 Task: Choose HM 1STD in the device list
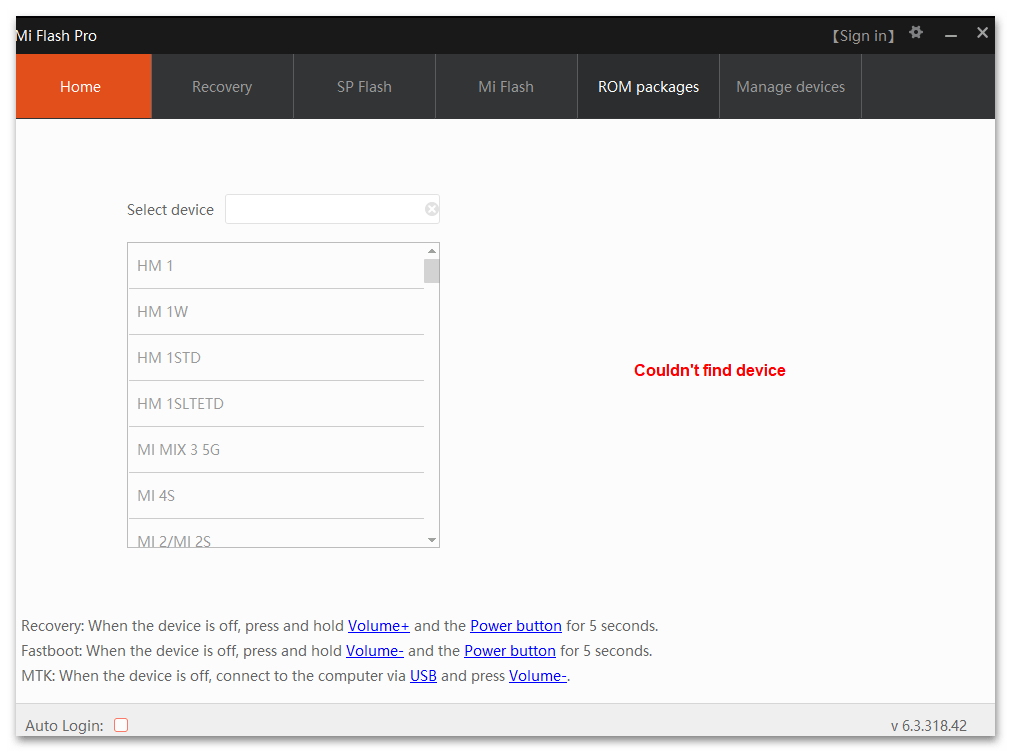point(276,357)
